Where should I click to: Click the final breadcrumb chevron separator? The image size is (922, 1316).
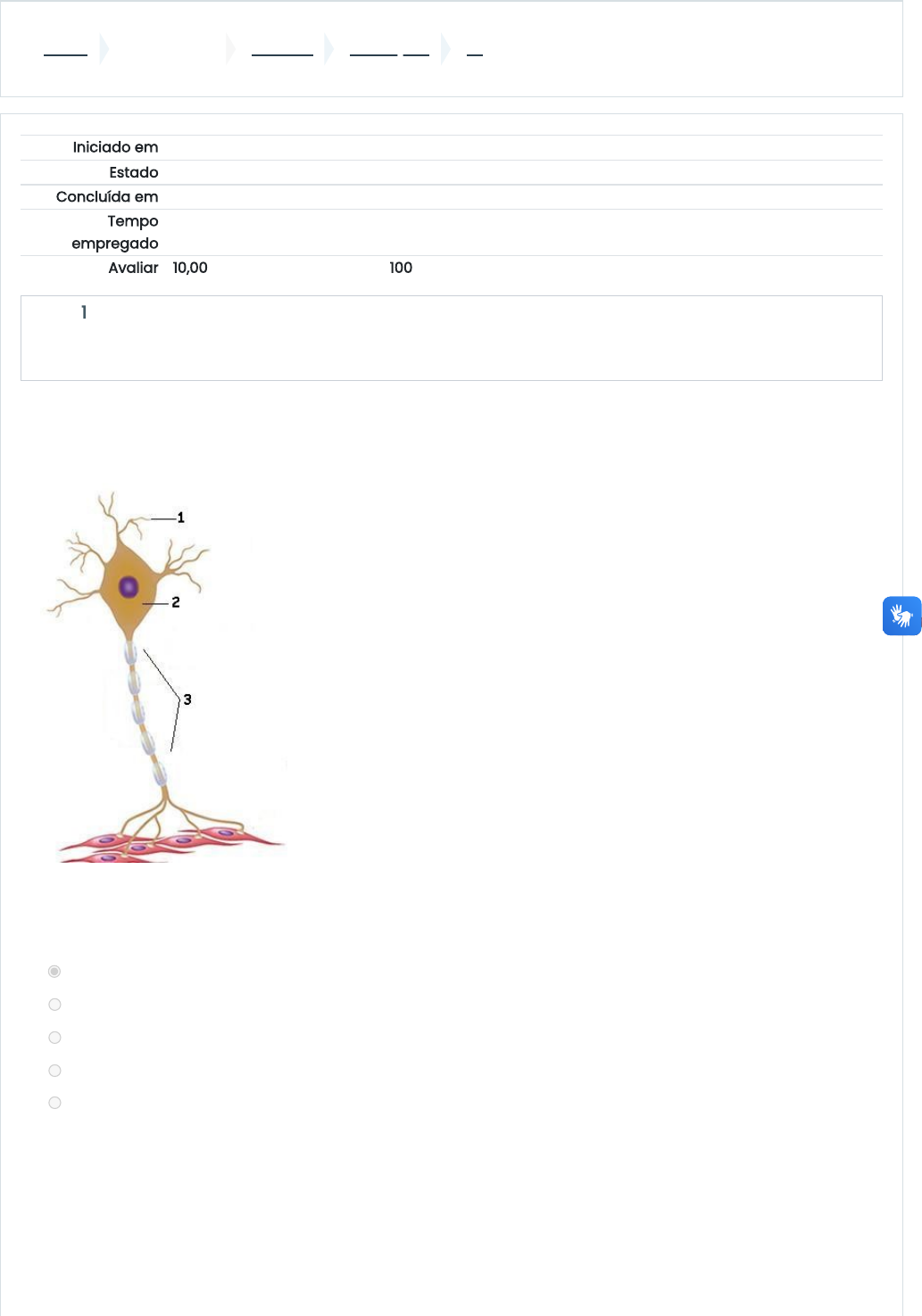(x=446, y=49)
